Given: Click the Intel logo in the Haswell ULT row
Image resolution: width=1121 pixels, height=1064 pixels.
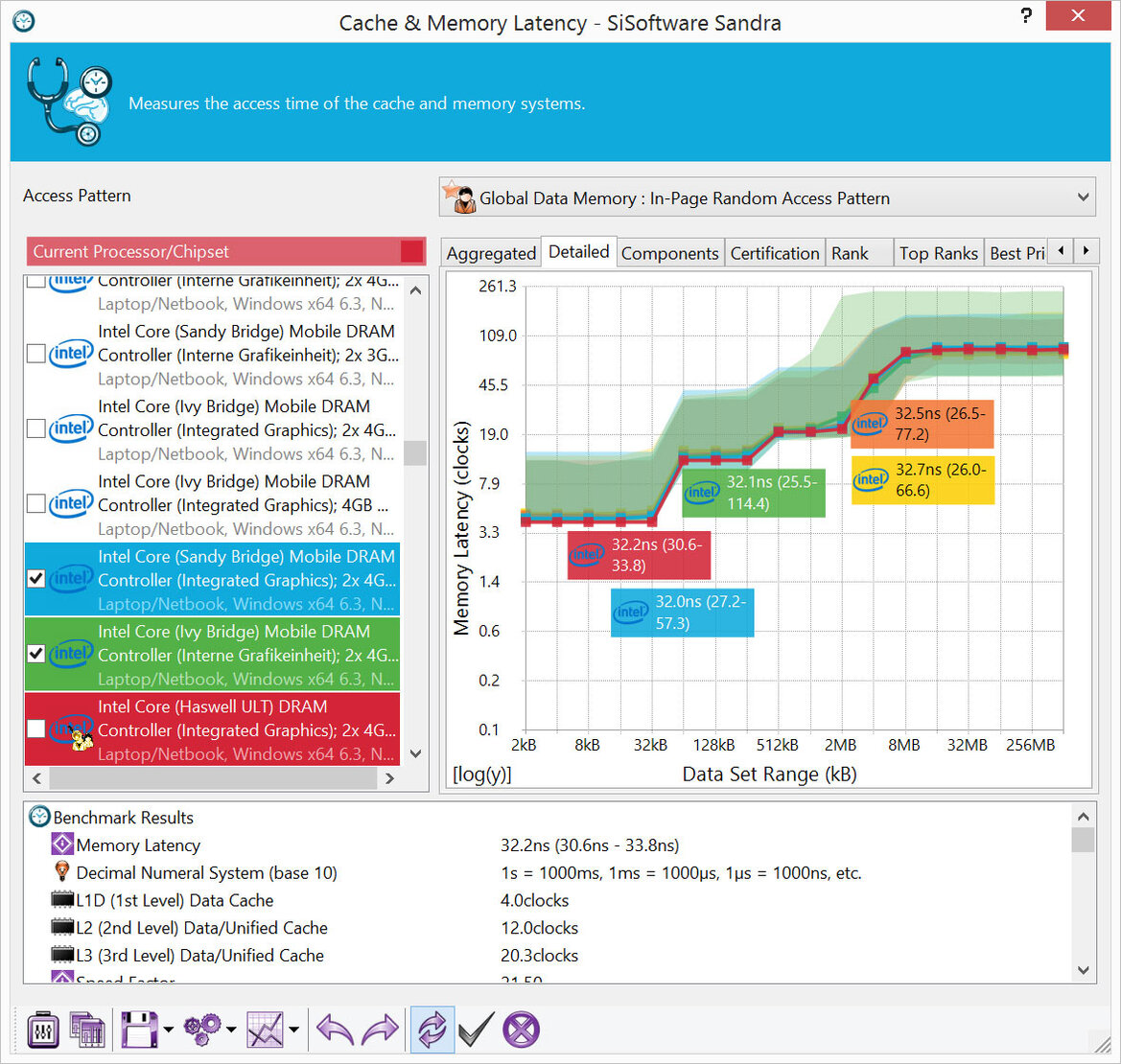Looking at the screenshot, I should (x=72, y=730).
